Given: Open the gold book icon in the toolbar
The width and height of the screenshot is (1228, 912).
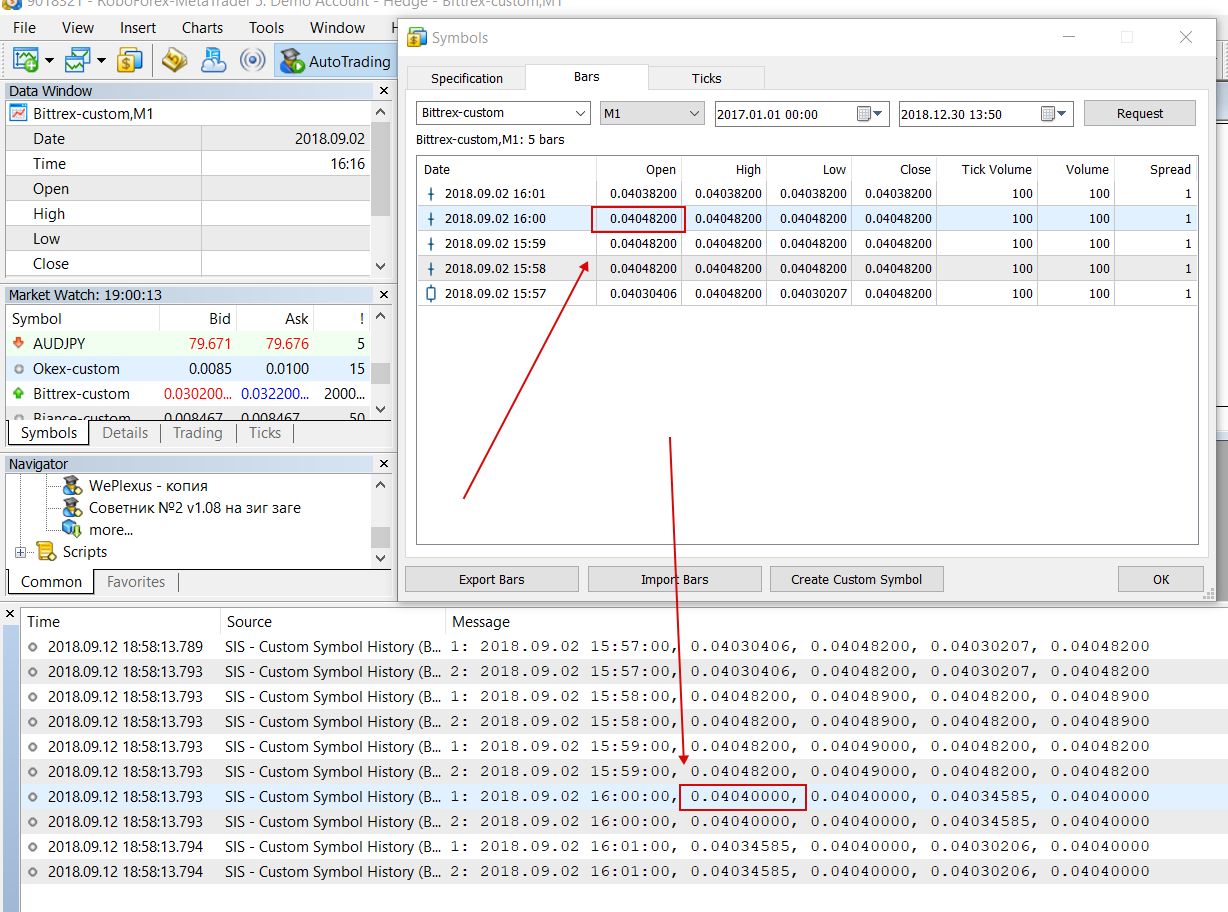Looking at the screenshot, I should coord(175,60).
